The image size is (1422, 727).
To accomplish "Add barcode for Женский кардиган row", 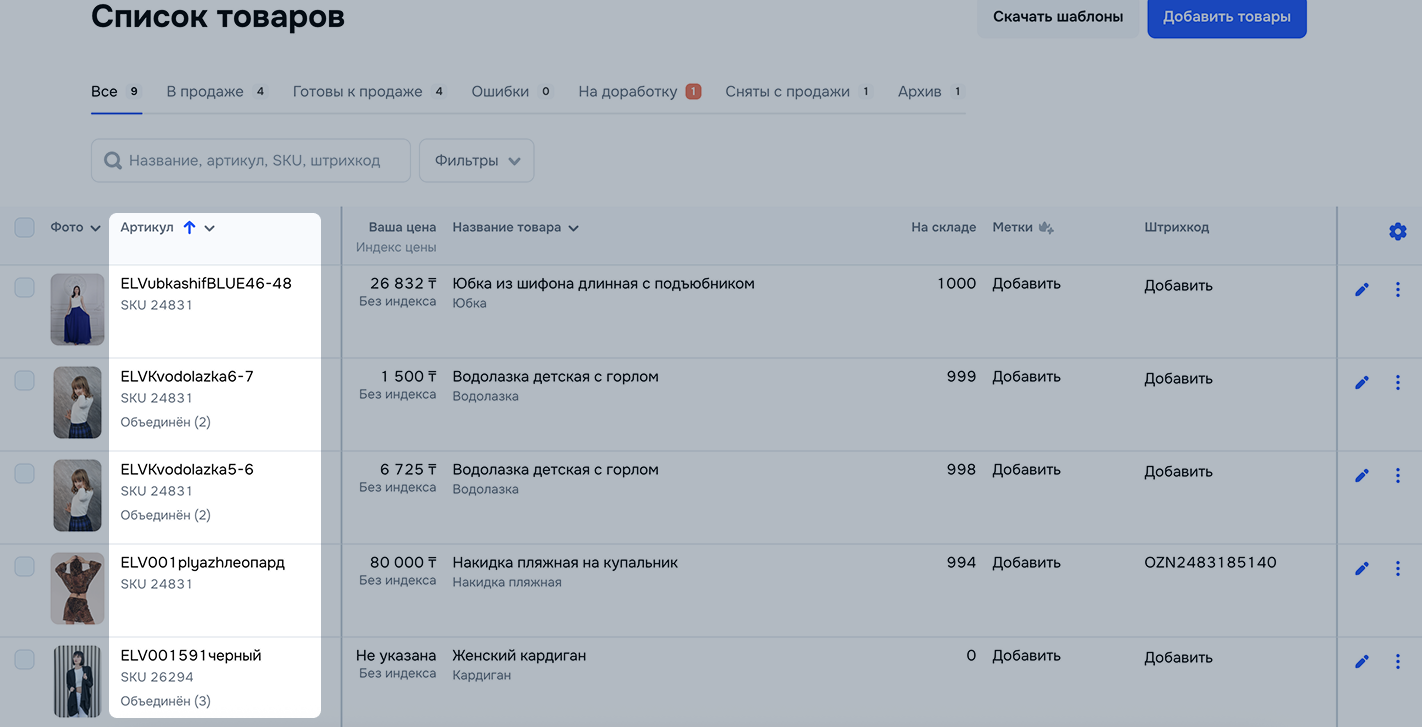I will coord(1178,658).
